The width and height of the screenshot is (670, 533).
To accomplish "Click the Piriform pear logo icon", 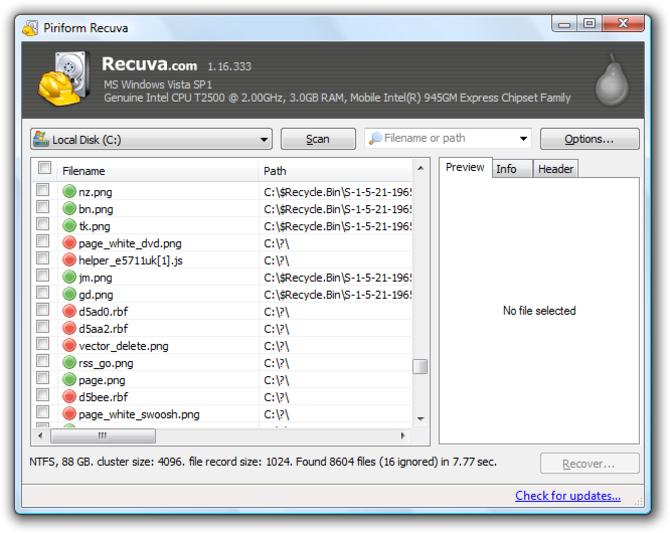I will (x=611, y=80).
